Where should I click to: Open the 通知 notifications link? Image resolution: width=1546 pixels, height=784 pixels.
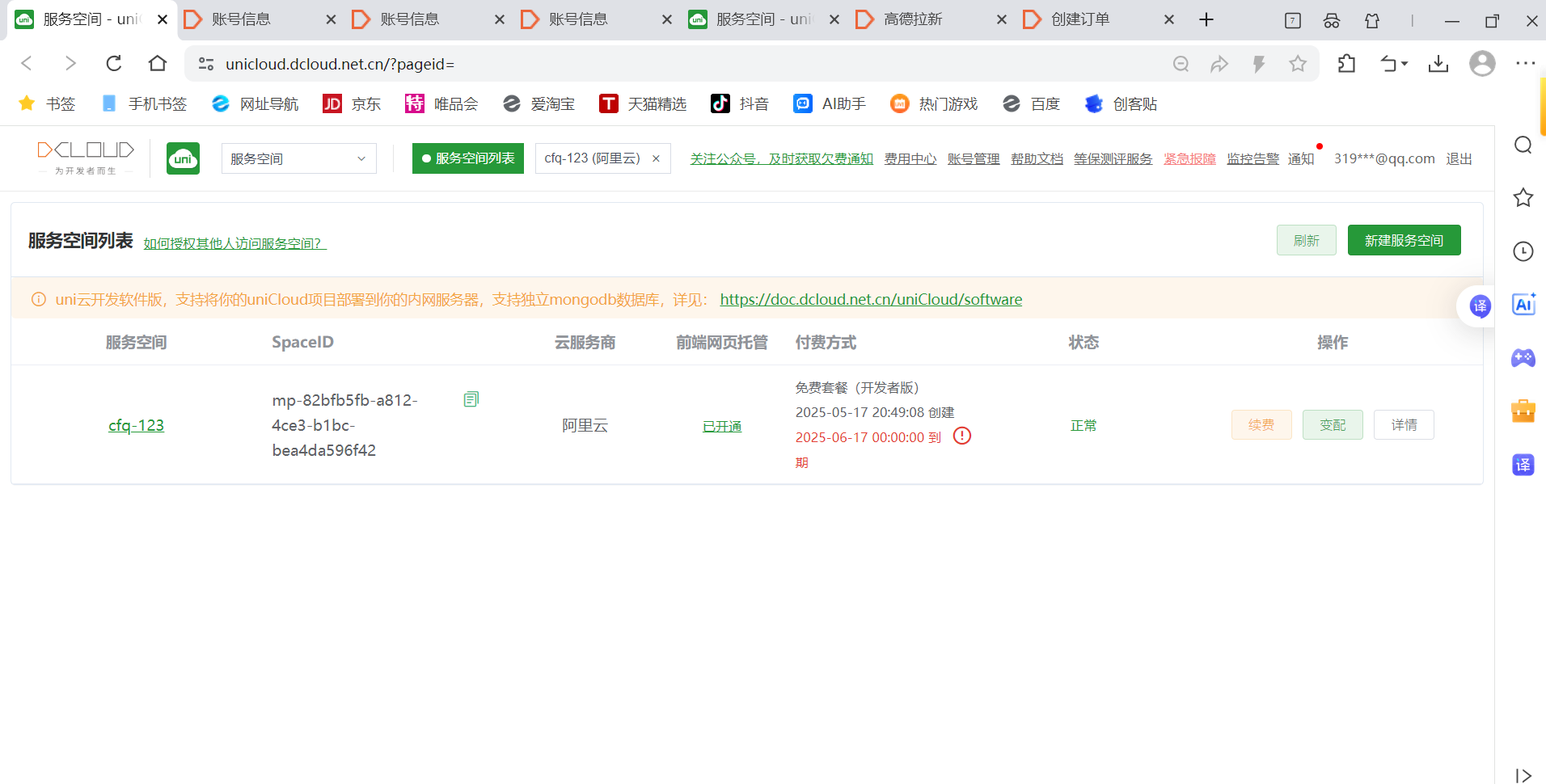(1301, 158)
